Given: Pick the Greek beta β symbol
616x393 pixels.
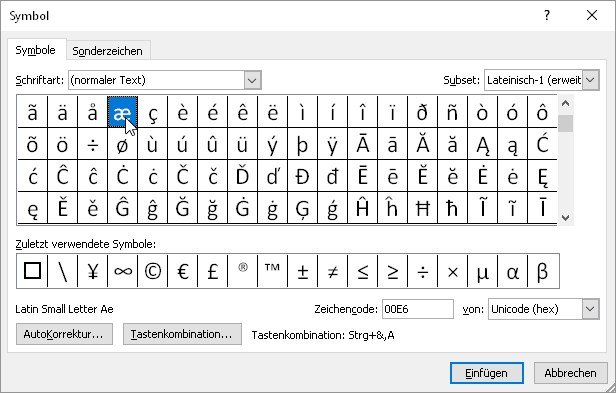Looking at the screenshot, I should click(543, 271).
